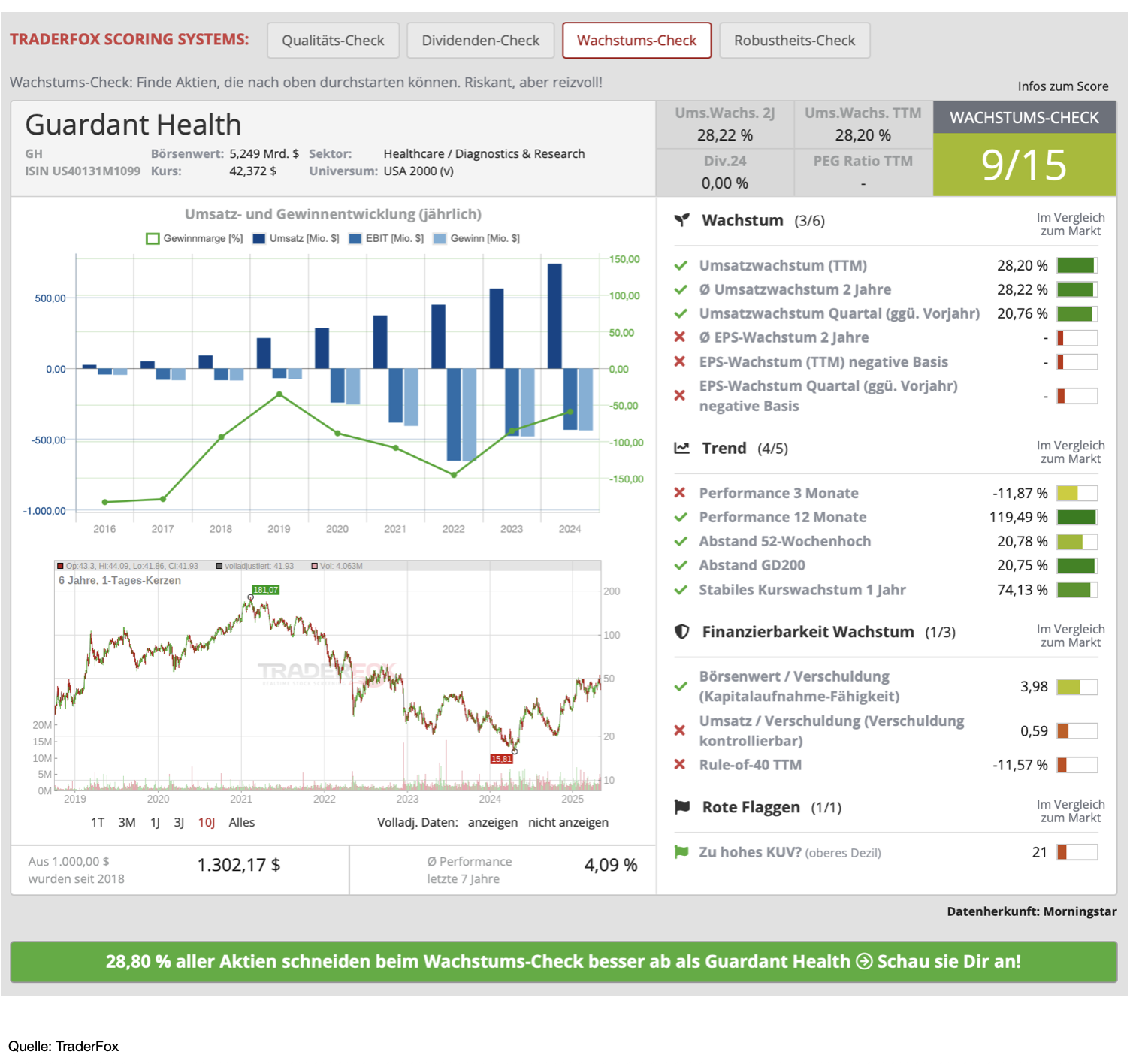Click the Guardant Health company title
This screenshot has width=1136, height=1064.
(133, 125)
